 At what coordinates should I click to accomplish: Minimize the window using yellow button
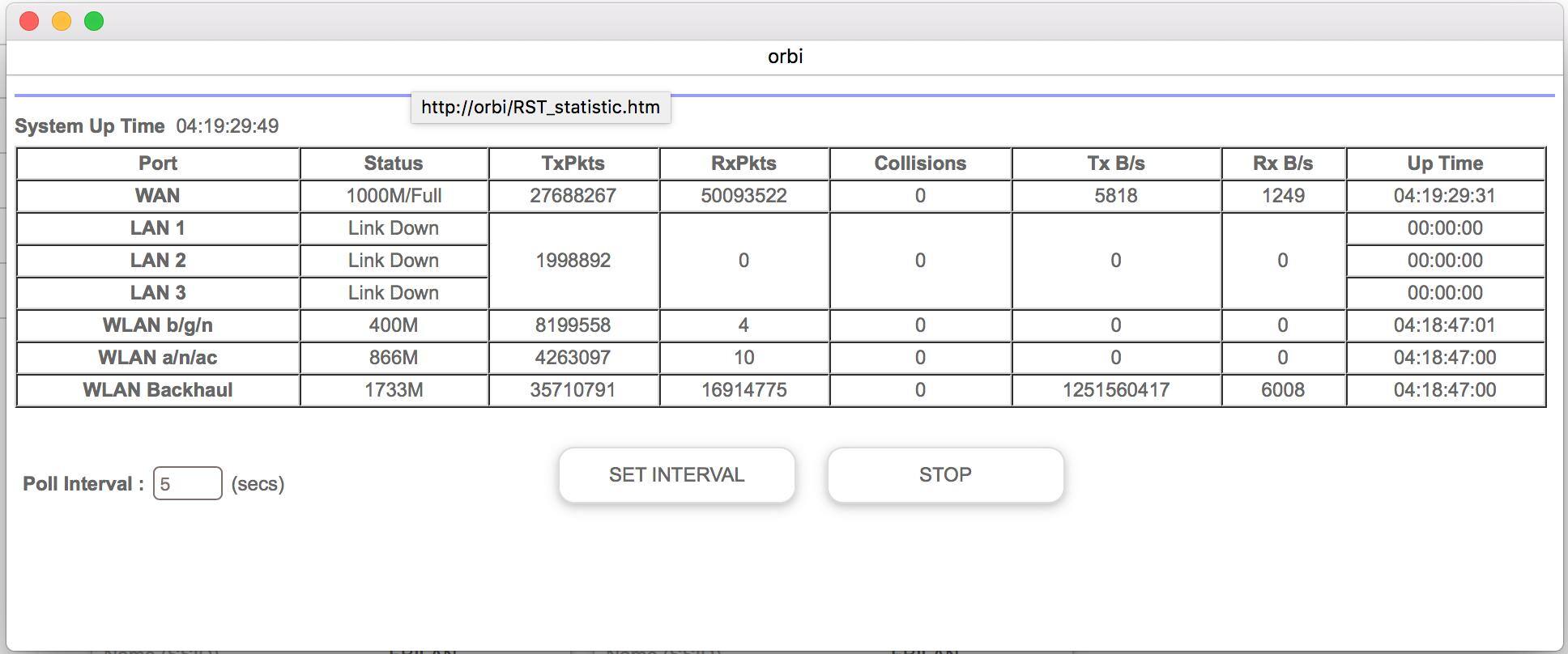[x=62, y=21]
